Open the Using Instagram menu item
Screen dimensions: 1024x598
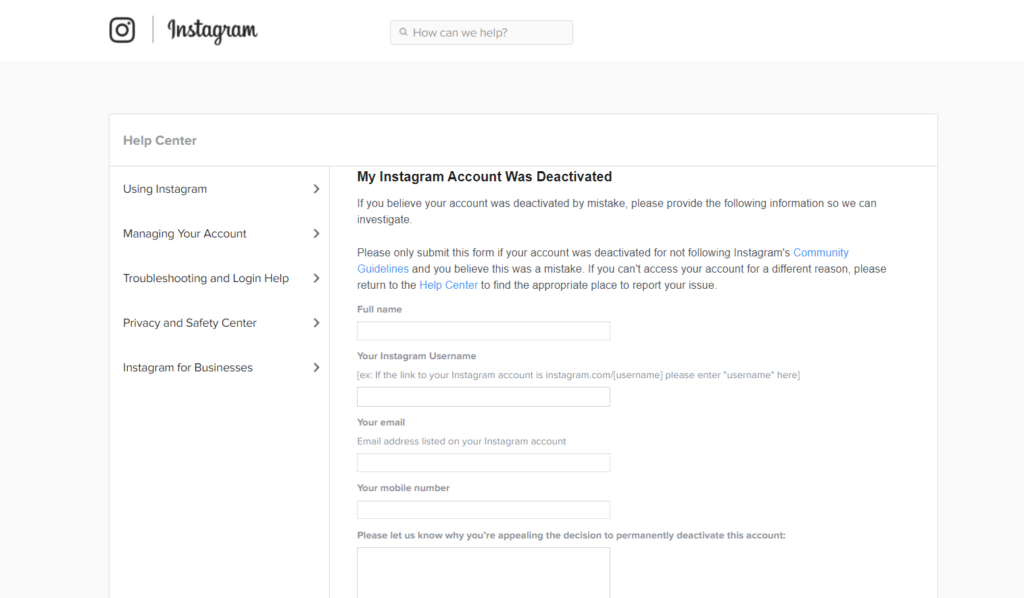click(x=165, y=189)
